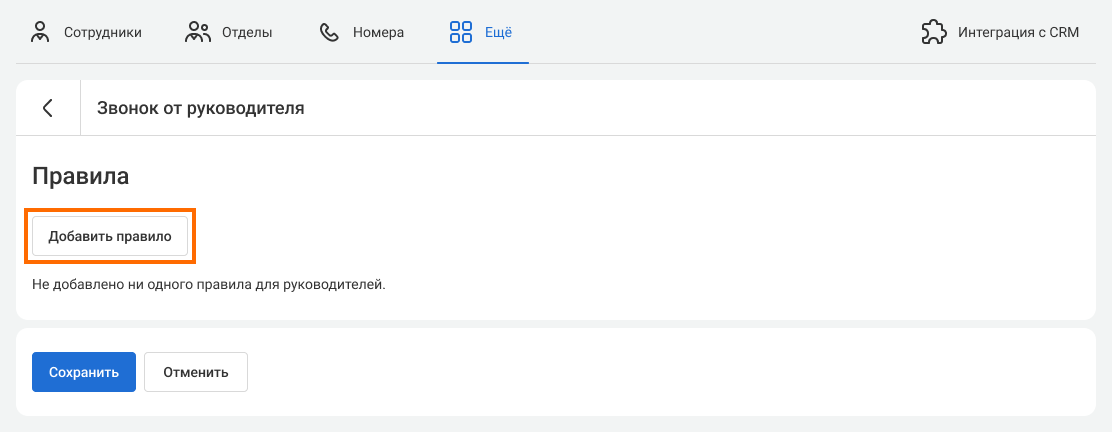Image resolution: width=1112 pixels, height=432 pixels.
Task: Open the Ещё tab label
Action: tap(498, 32)
